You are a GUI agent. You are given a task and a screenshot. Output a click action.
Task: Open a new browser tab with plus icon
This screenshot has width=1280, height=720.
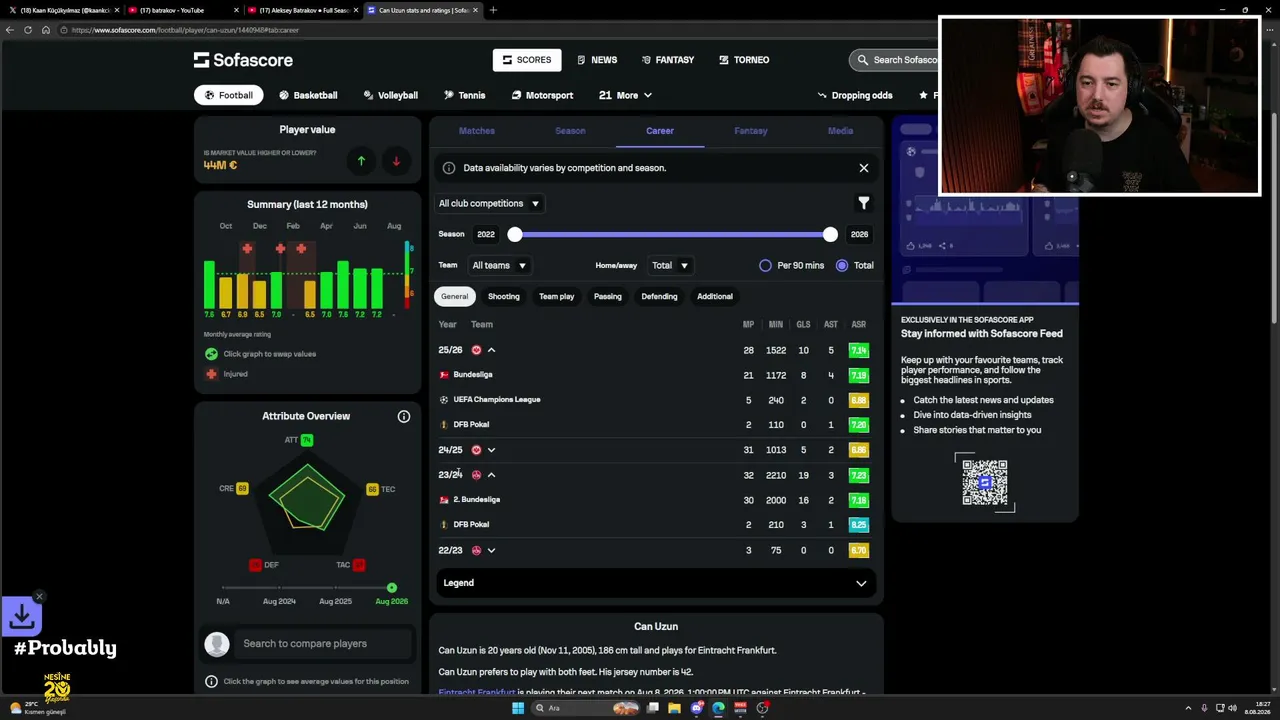pyautogui.click(x=493, y=10)
